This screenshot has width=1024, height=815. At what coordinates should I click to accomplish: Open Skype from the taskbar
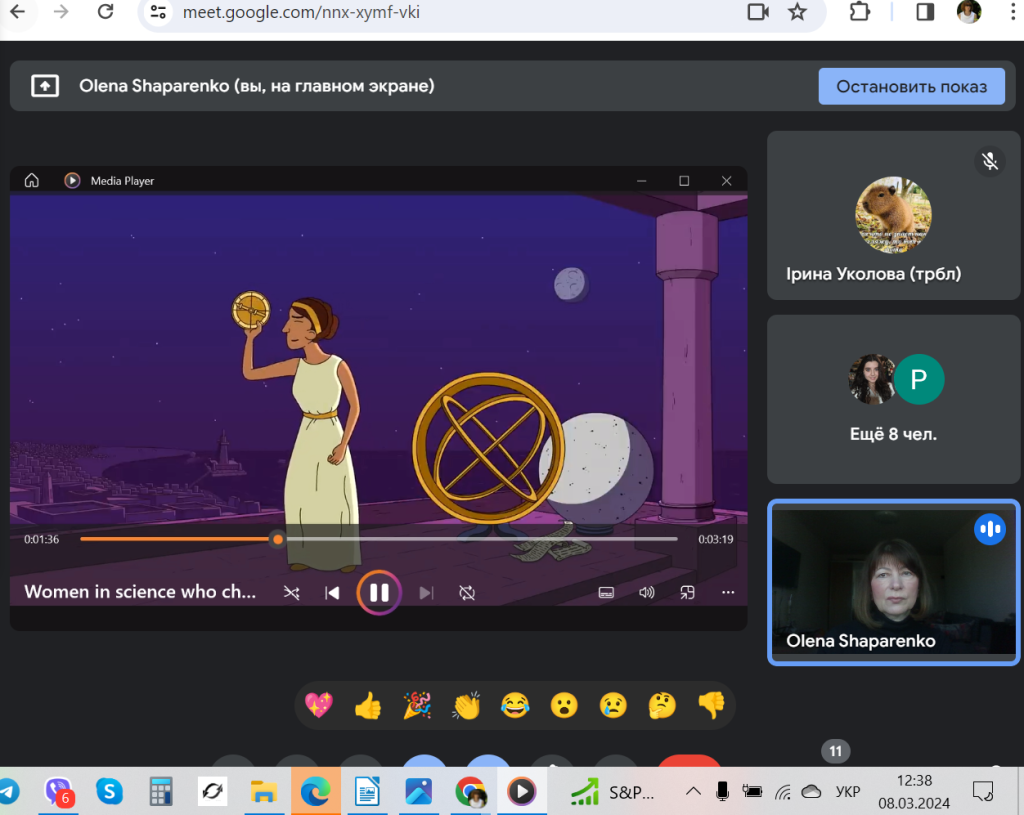pyautogui.click(x=109, y=791)
